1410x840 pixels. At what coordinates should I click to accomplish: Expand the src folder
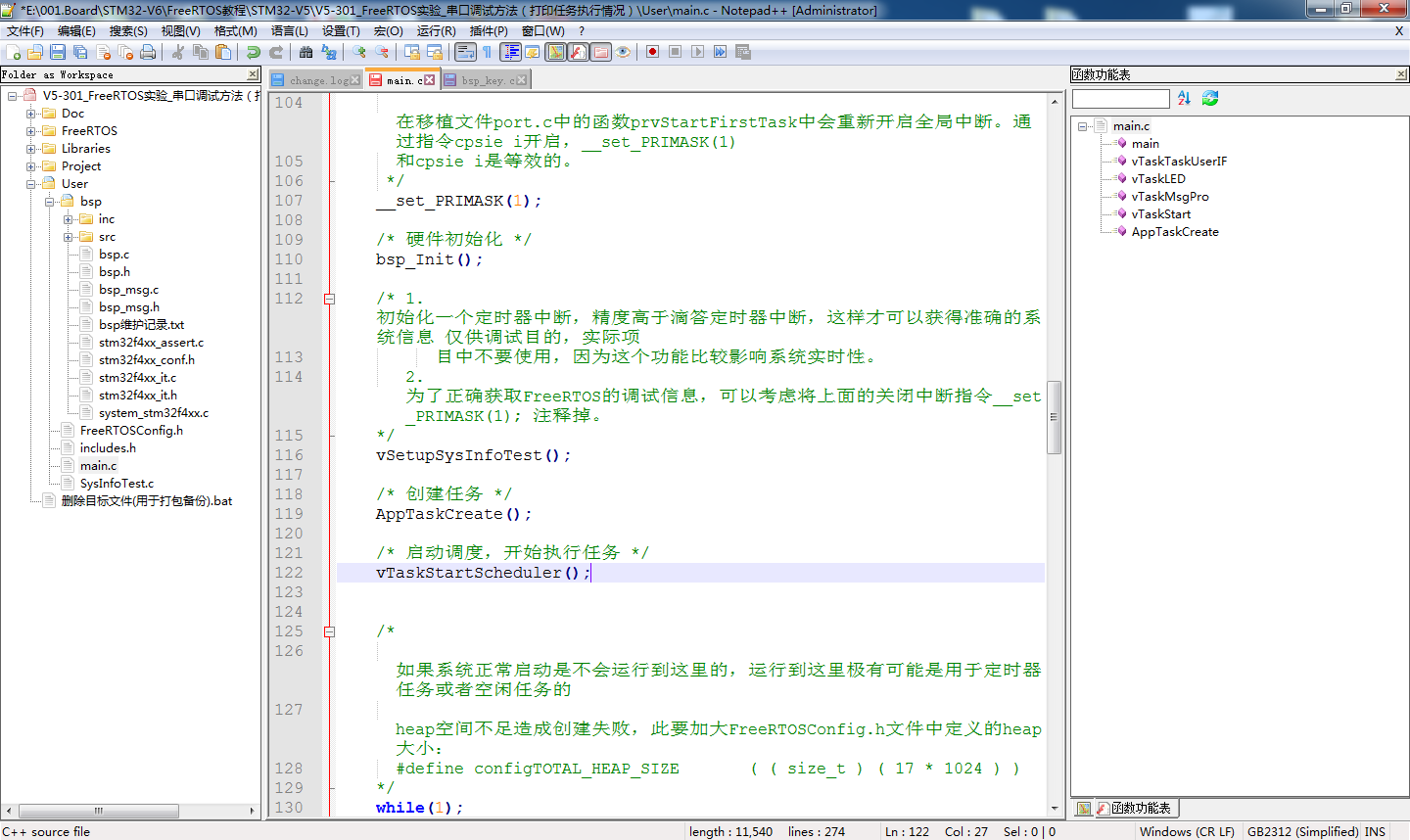69,237
